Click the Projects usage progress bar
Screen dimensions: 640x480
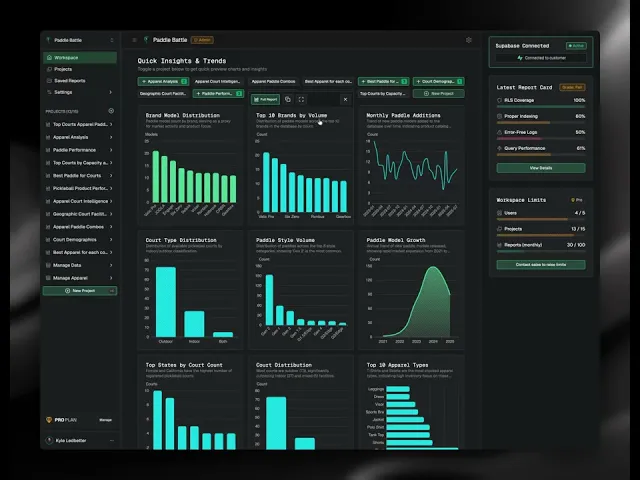pyautogui.click(x=541, y=236)
